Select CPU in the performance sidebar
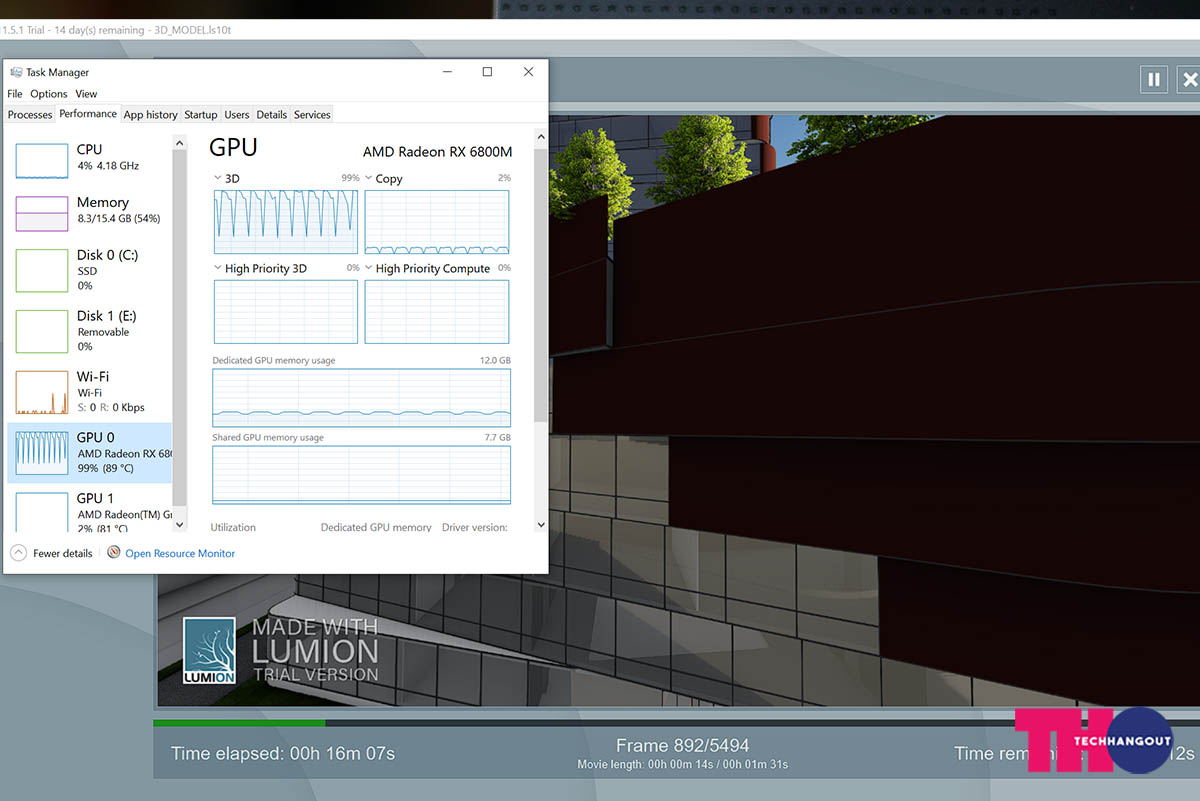1200x801 pixels. coord(90,160)
